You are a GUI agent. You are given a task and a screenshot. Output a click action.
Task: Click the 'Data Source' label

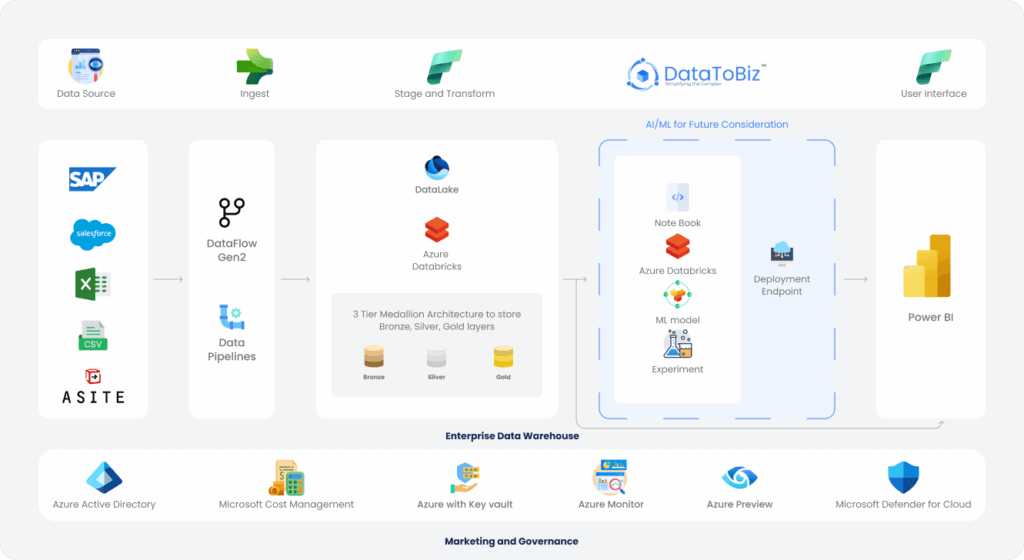[86, 94]
